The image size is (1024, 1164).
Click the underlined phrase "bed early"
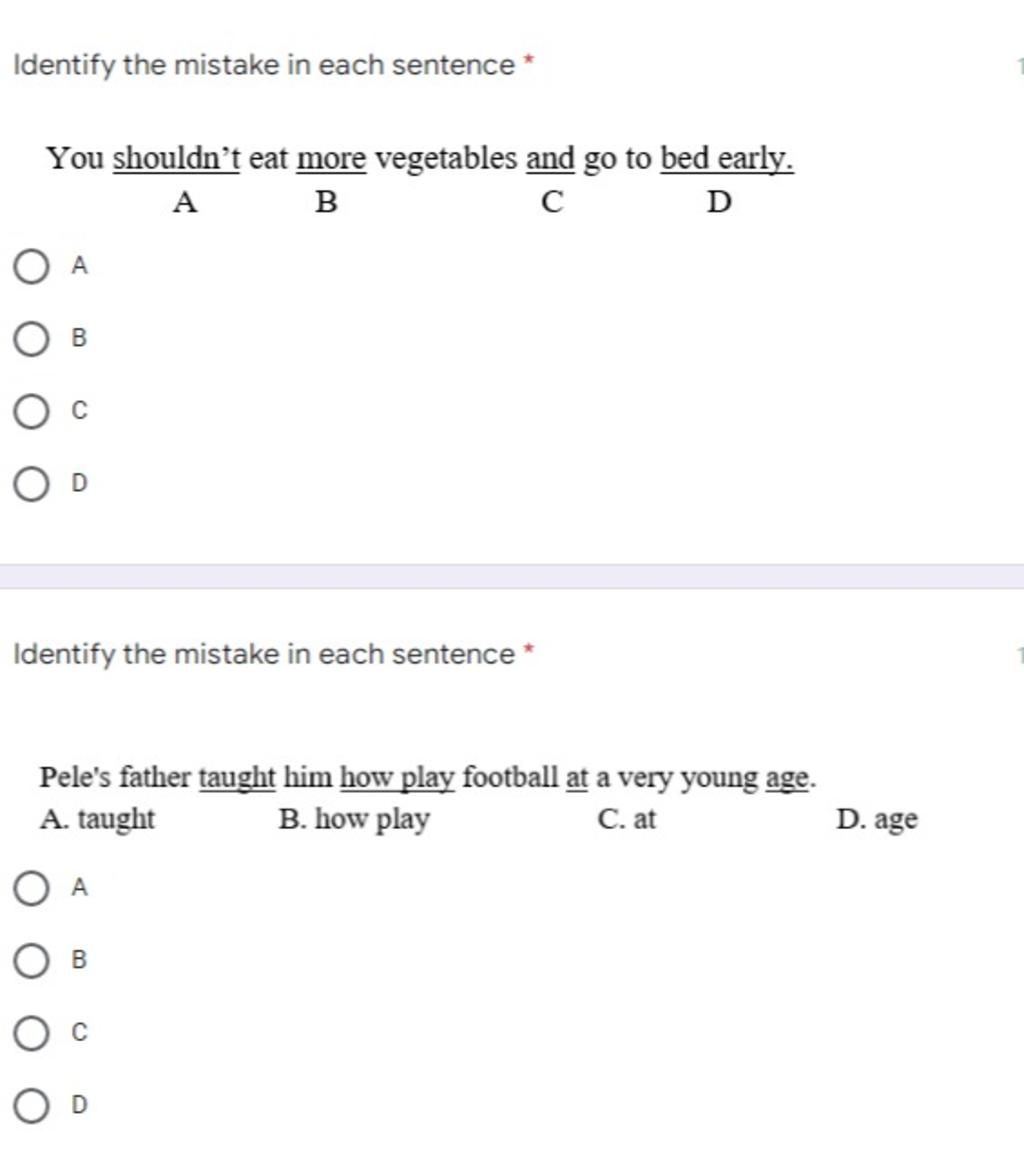(x=727, y=158)
